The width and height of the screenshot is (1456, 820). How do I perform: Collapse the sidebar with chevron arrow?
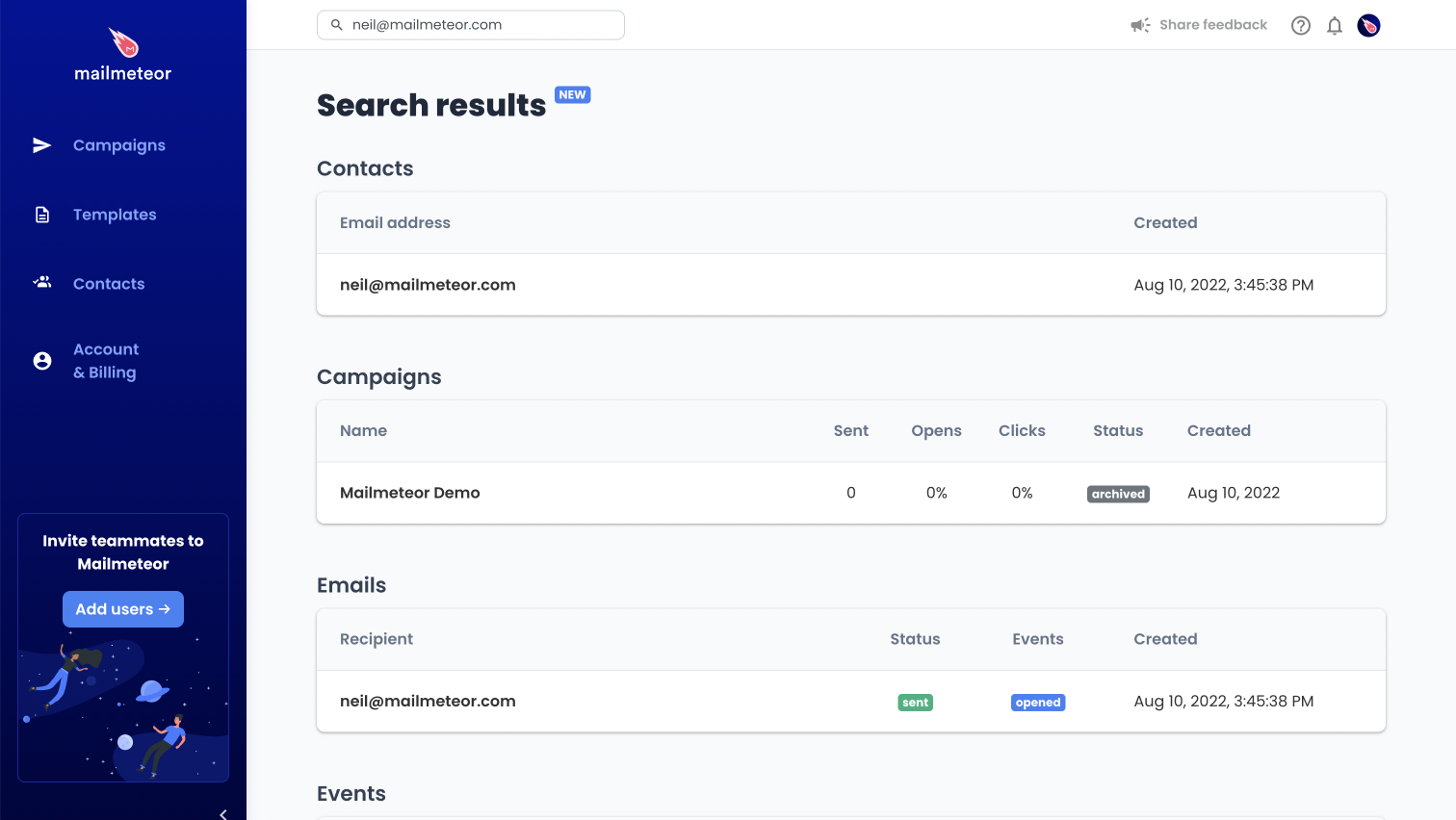[223, 814]
